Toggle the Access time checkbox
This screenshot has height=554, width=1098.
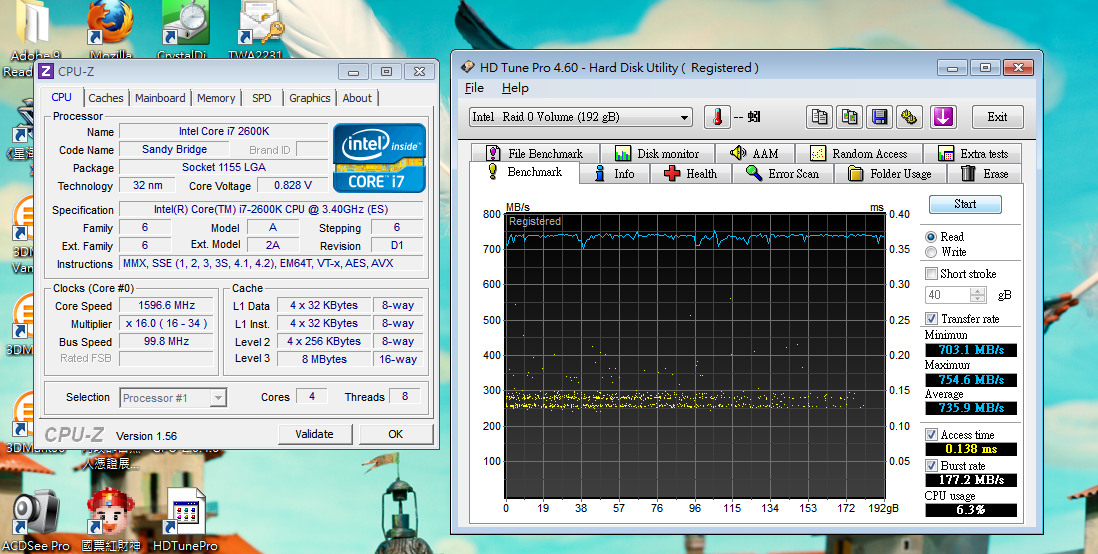pyautogui.click(x=931, y=435)
